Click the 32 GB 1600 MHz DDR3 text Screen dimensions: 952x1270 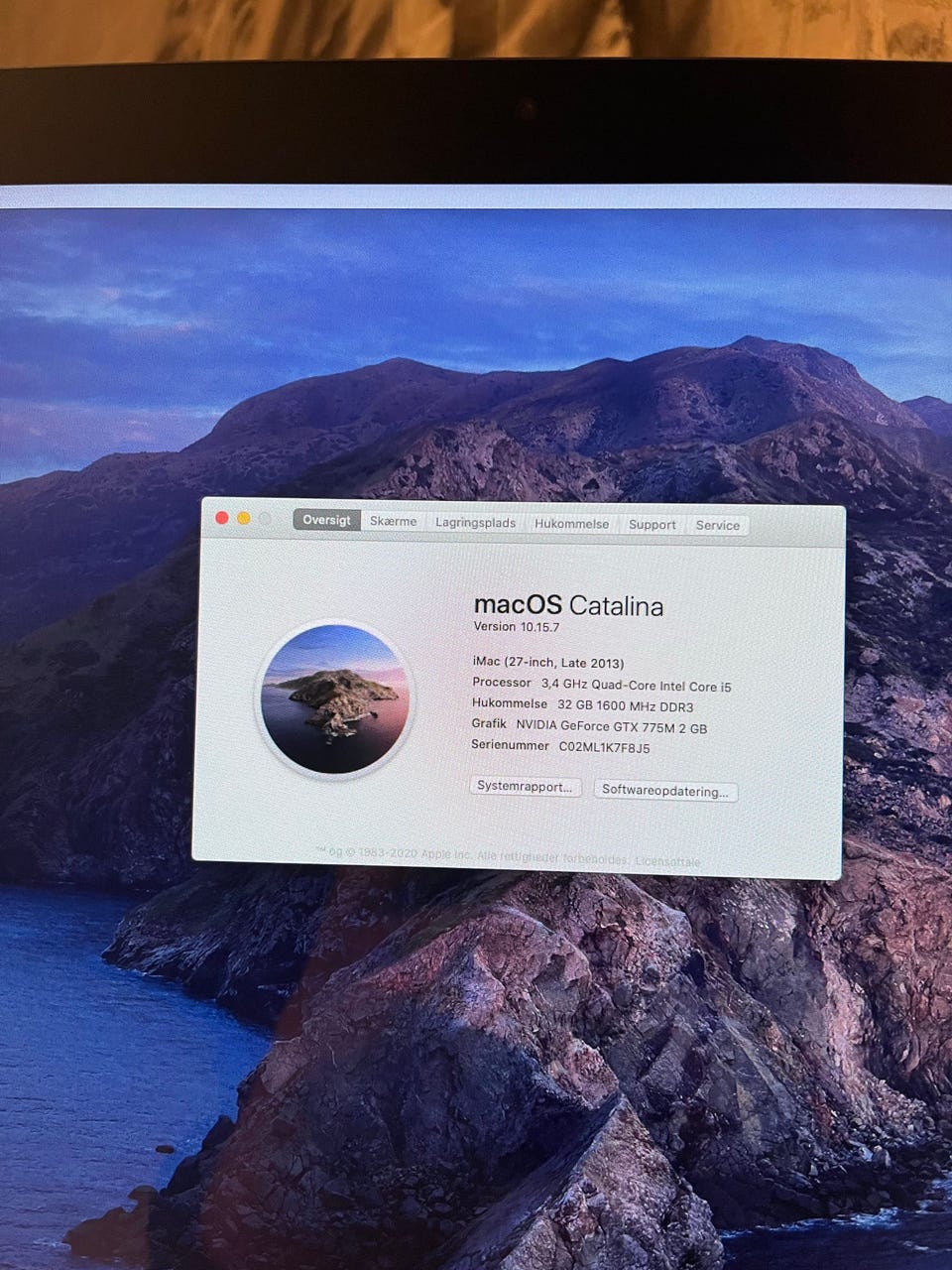[x=625, y=706]
